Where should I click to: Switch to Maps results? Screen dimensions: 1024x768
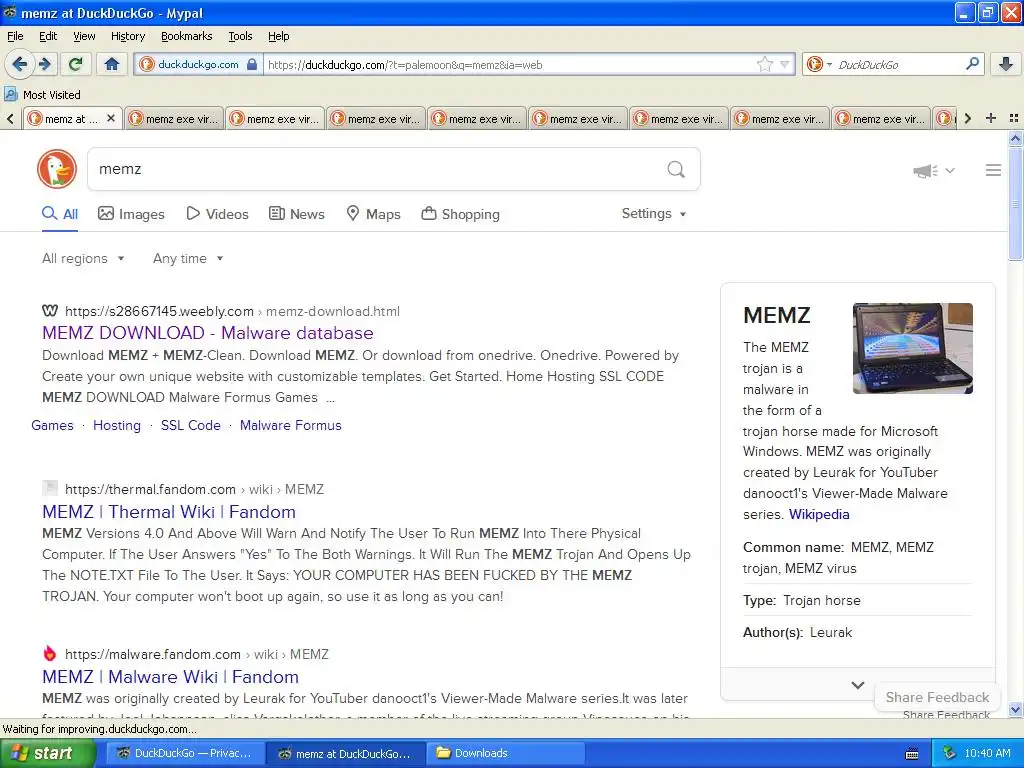[x=373, y=214]
